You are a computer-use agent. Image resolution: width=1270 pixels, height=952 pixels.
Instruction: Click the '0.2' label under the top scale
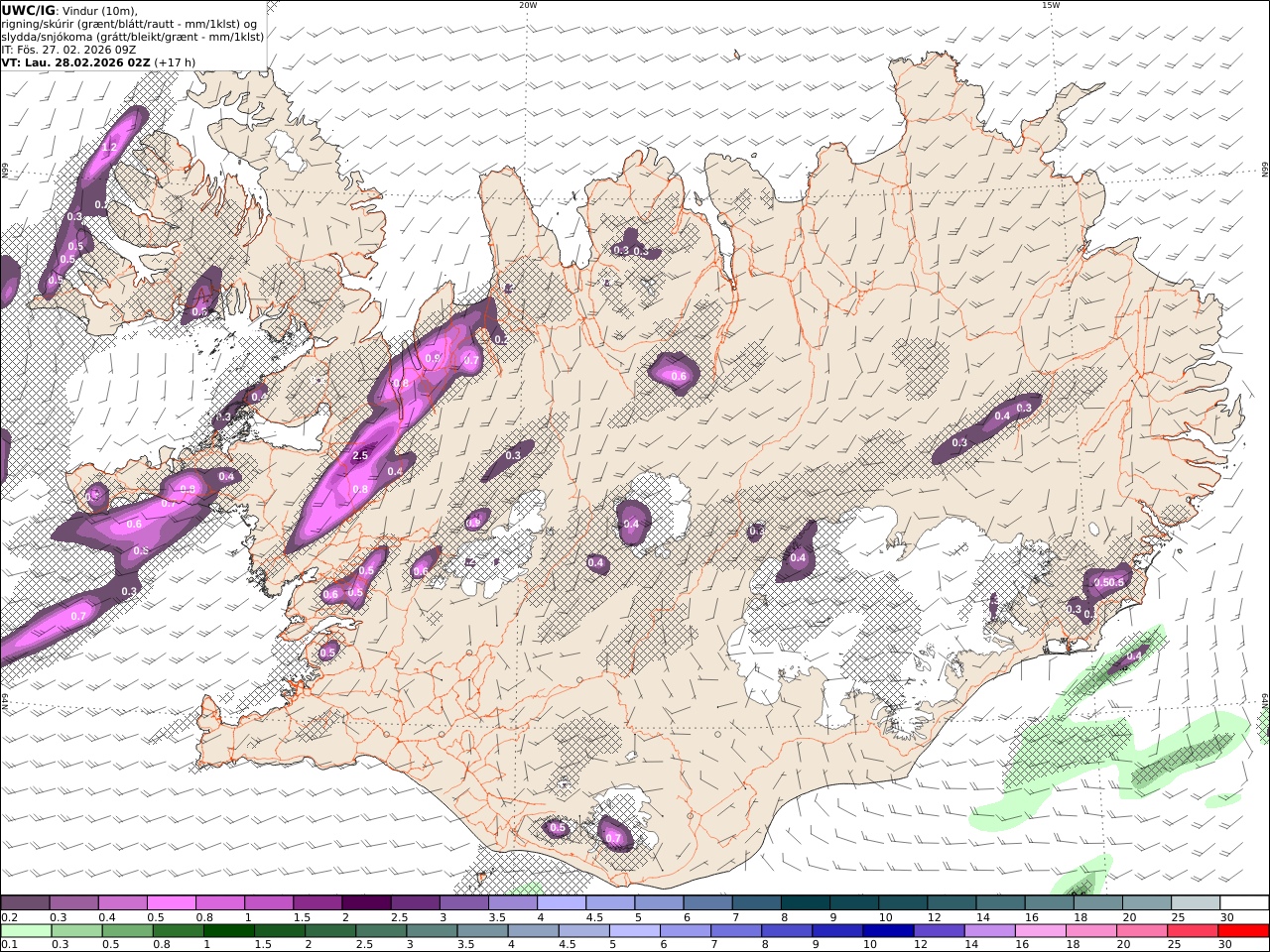point(9,917)
